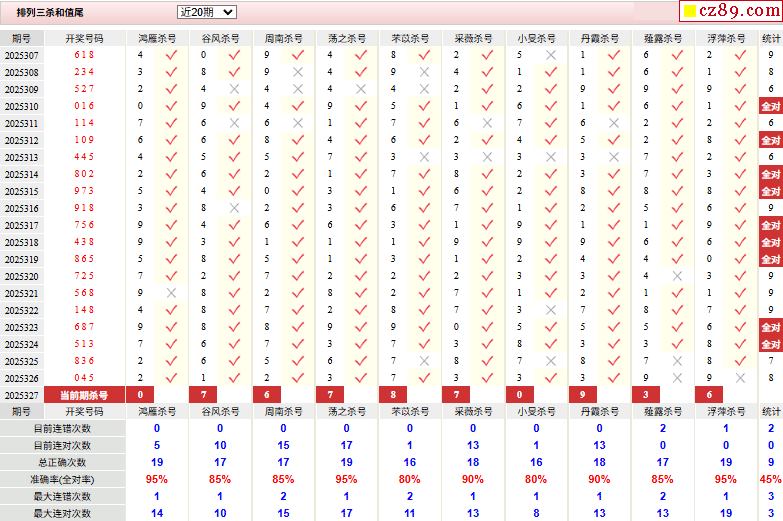Click the gray X in 周南杀号 for row 2025308
Viewport: 783px width, 521px height.
(x=298, y=72)
